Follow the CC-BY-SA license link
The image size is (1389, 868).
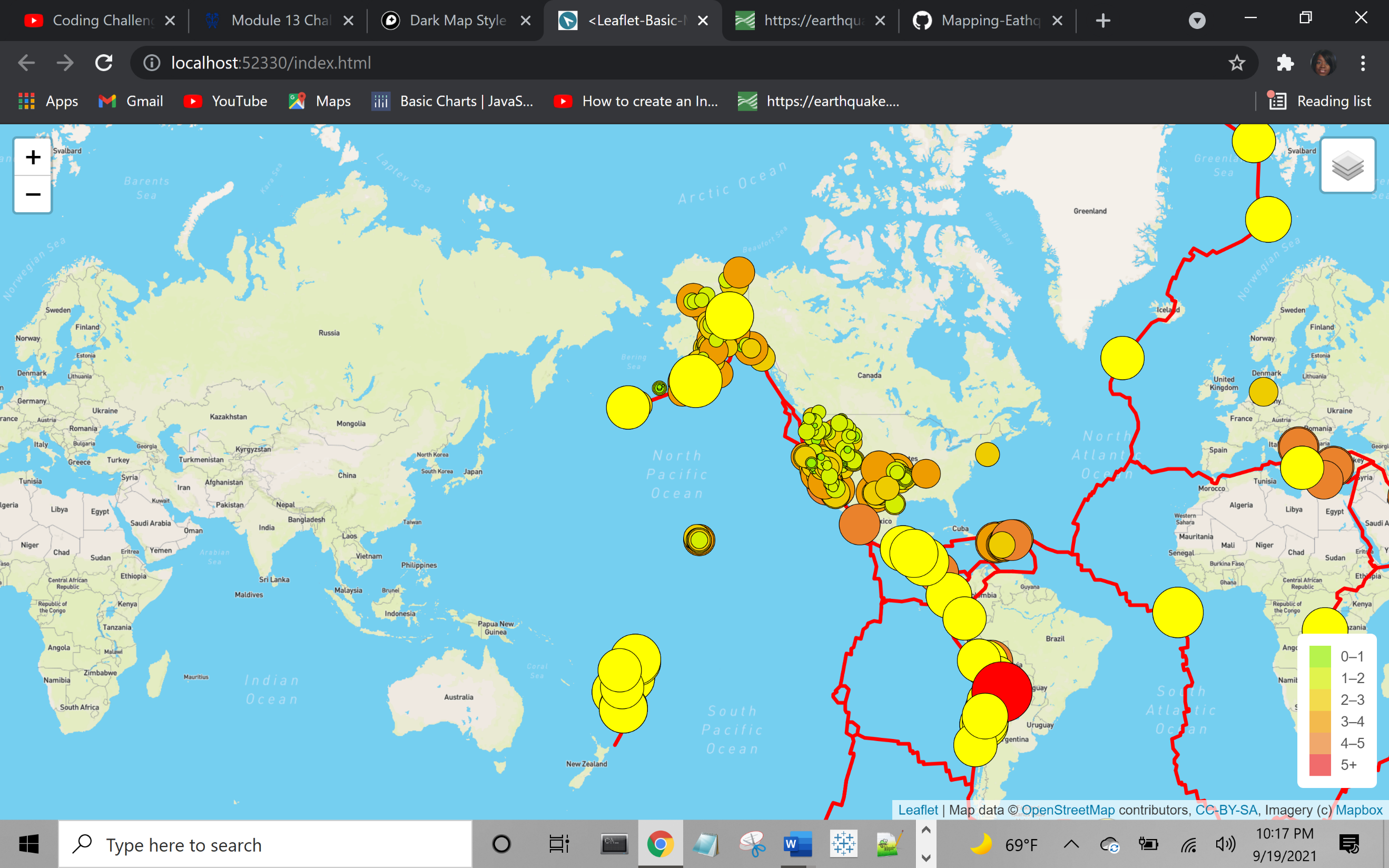(1226, 810)
